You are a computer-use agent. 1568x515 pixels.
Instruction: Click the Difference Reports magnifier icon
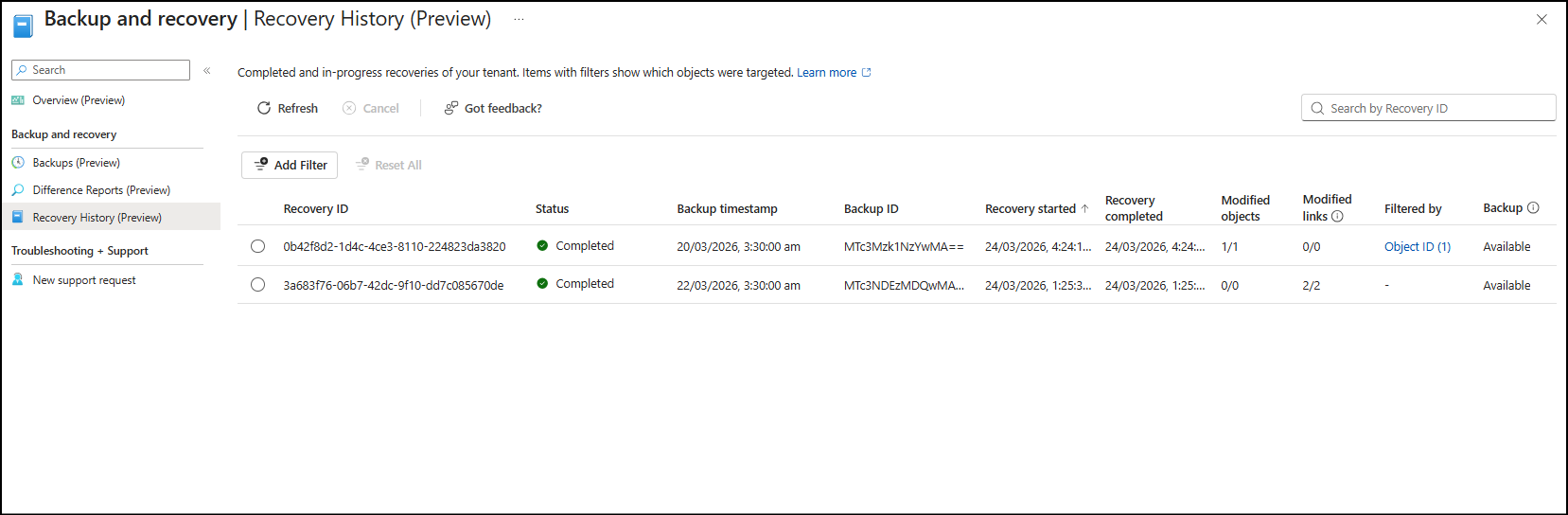pos(18,190)
